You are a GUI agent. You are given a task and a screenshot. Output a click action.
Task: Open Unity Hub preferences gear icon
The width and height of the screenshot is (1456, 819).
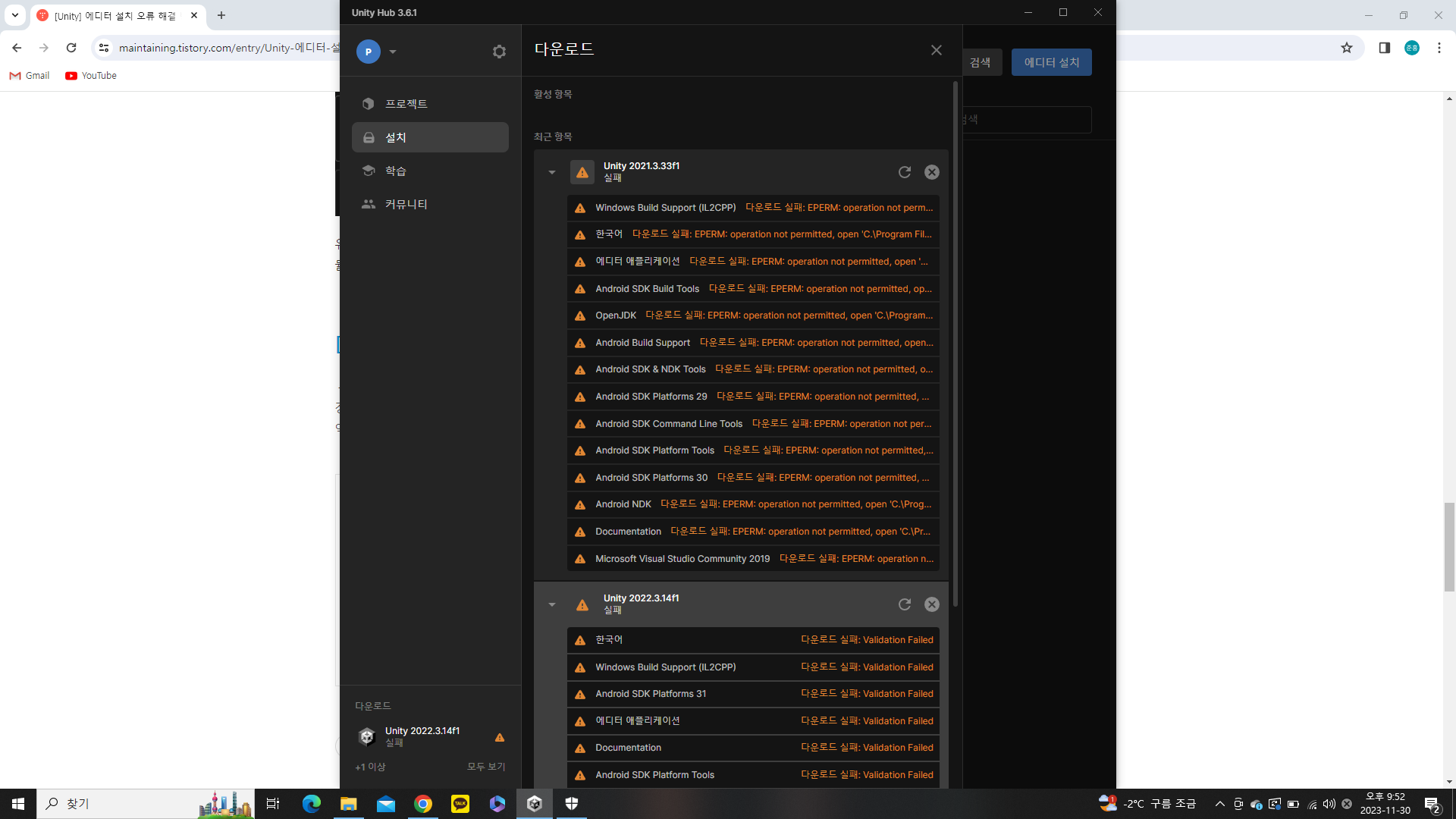click(499, 52)
